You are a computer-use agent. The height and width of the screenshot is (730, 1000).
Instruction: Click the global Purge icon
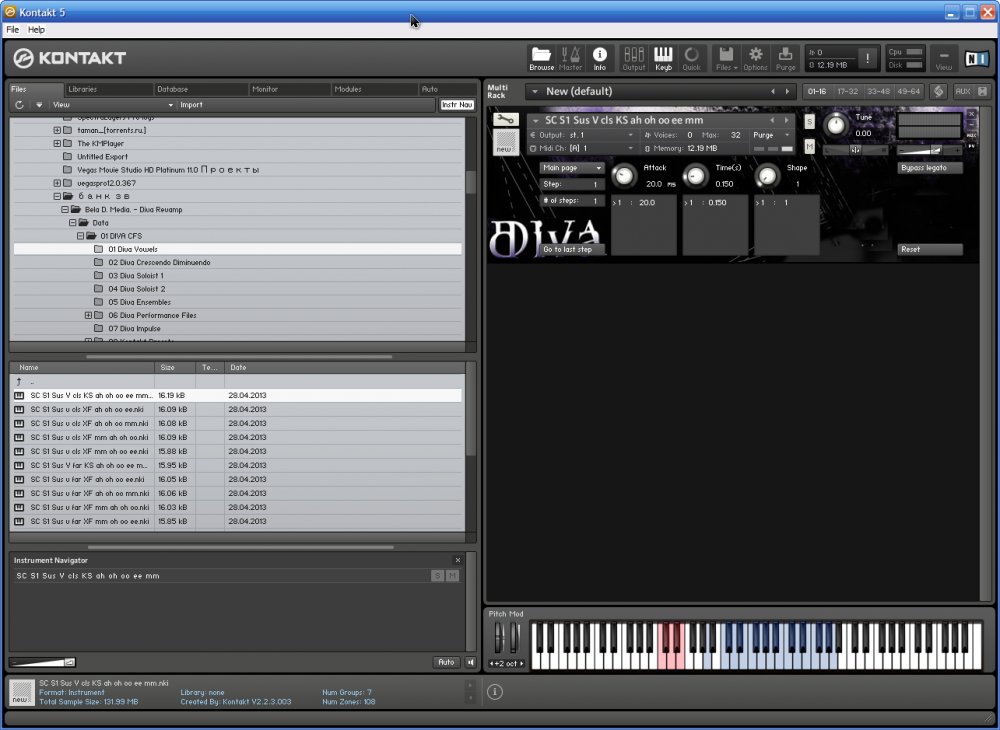(786, 59)
